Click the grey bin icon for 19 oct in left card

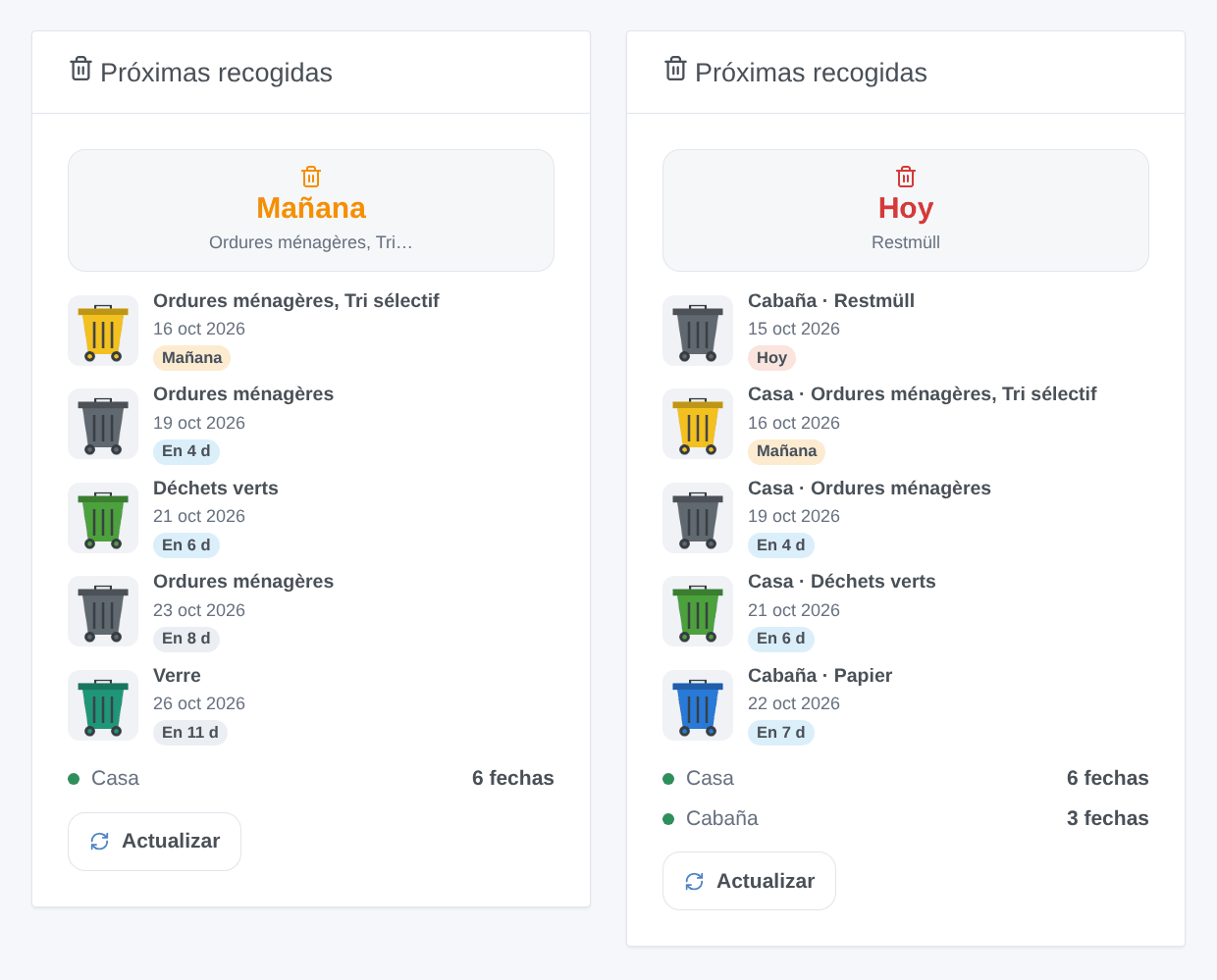coord(103,424)
